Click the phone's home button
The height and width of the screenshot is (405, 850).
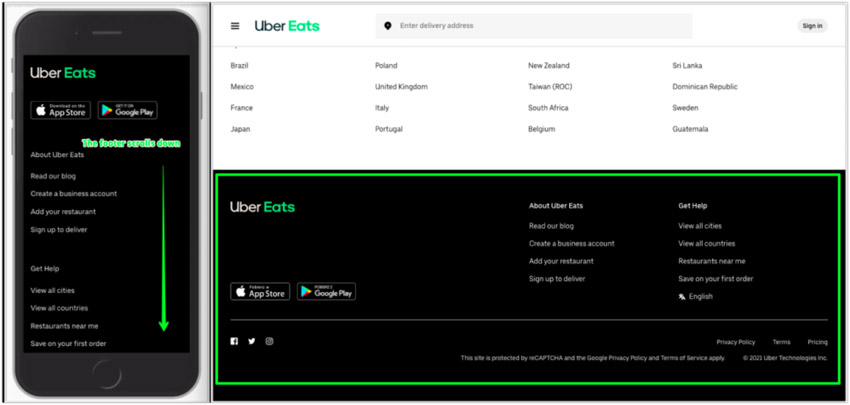pos(107,375)
